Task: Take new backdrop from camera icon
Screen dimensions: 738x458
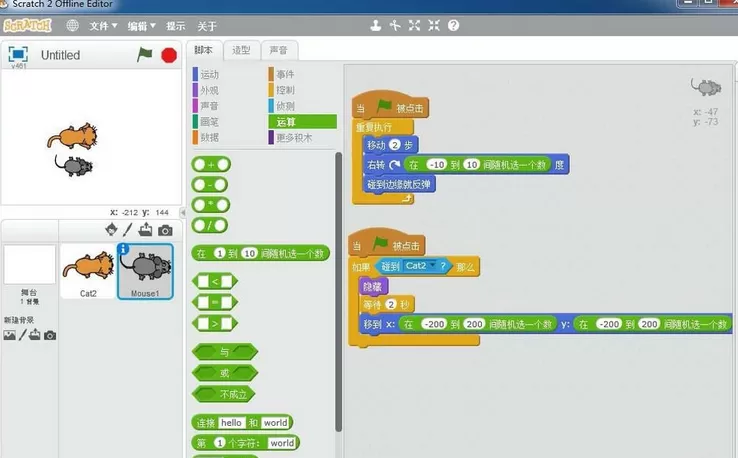Action: 50,335
